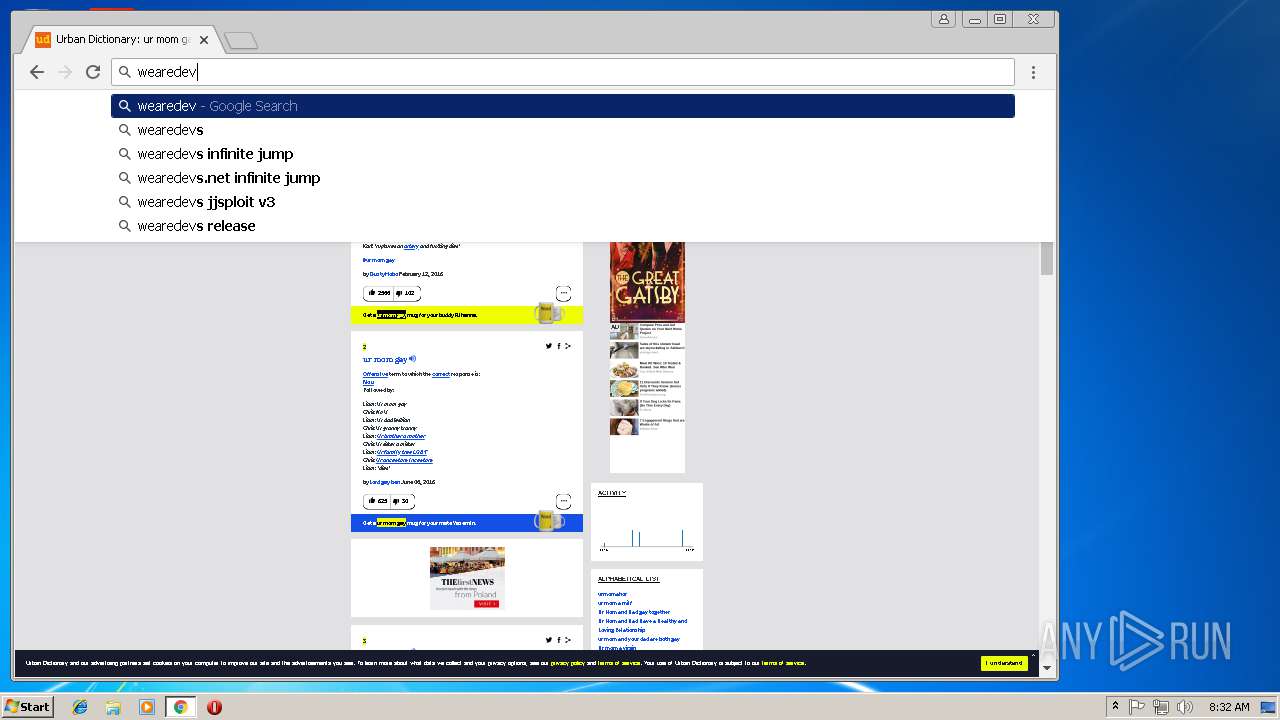Click the 'ur mom gay' definition 2 title
1280x720 pixels.
[x=384, y=359]
